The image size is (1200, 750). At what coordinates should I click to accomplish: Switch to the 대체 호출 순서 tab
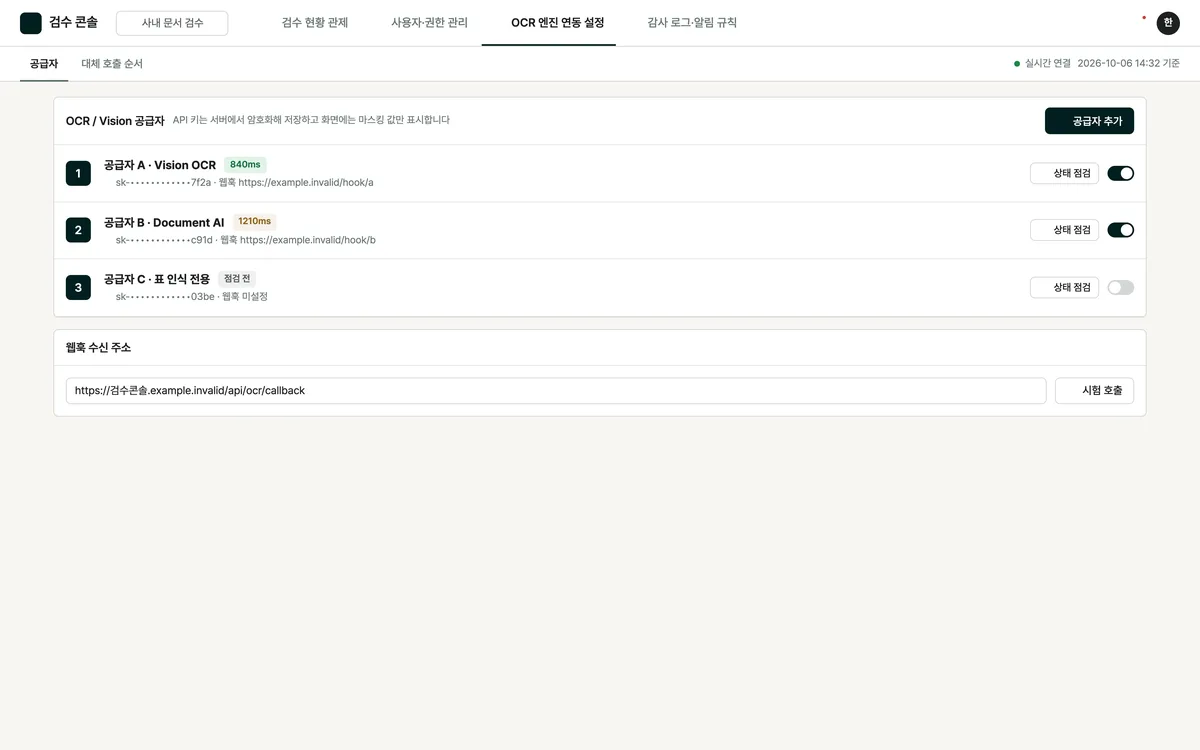(x=112, y=63)
